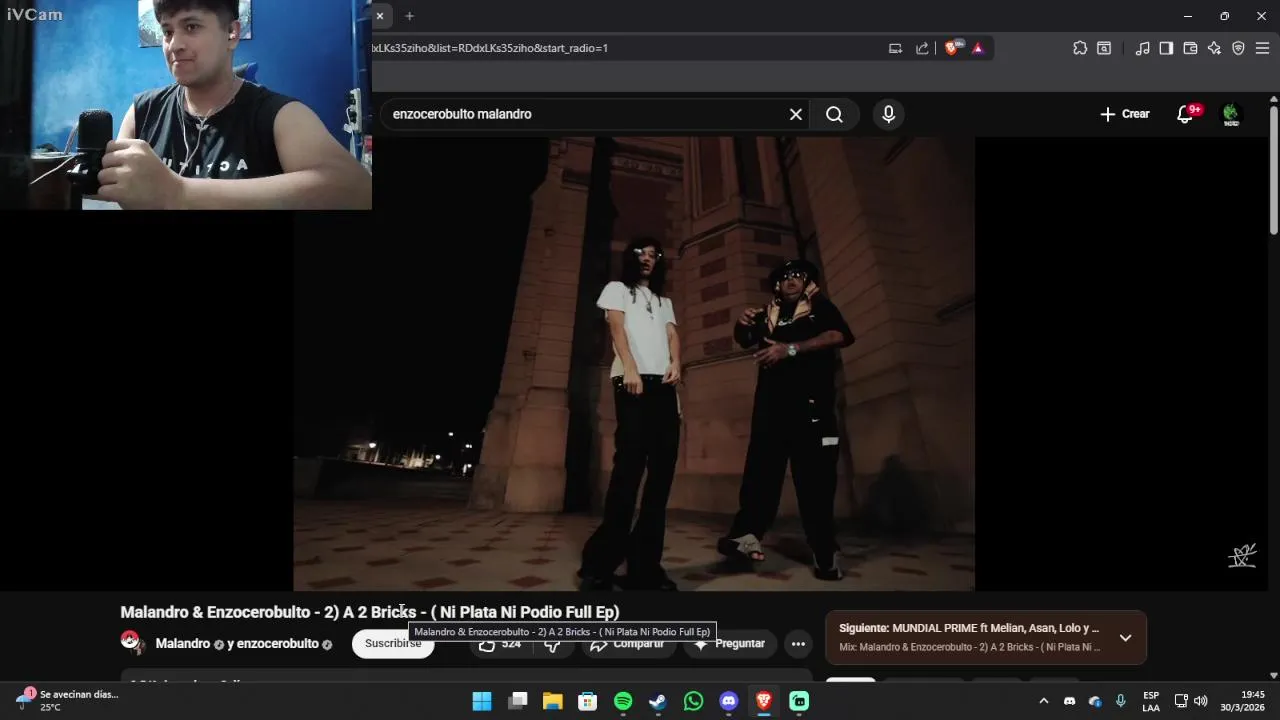
Task: Open File Explorer from the taskbar
Action: pos(552,701)
